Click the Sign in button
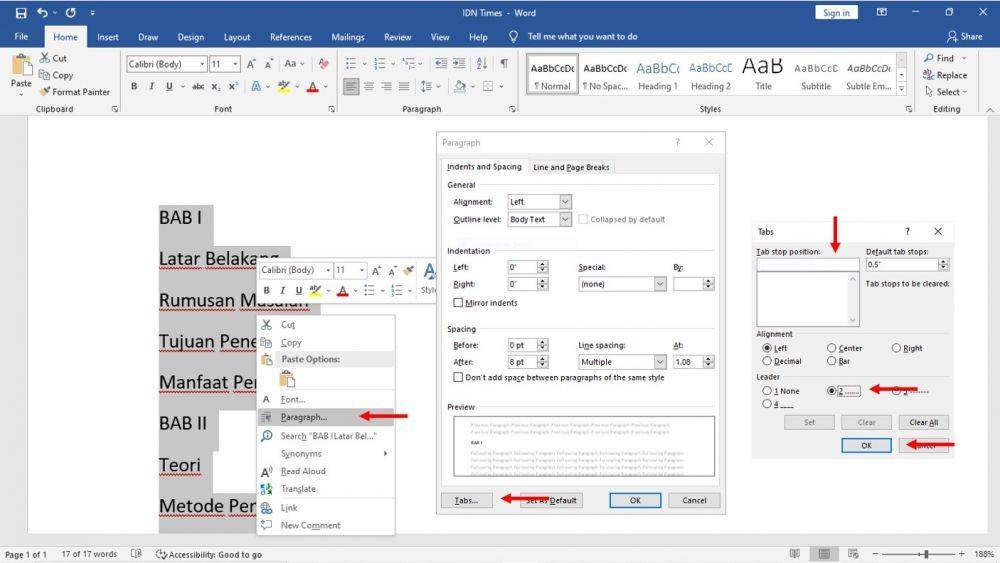Screen dimensions: 1000x563 click(x=836, y=13)
